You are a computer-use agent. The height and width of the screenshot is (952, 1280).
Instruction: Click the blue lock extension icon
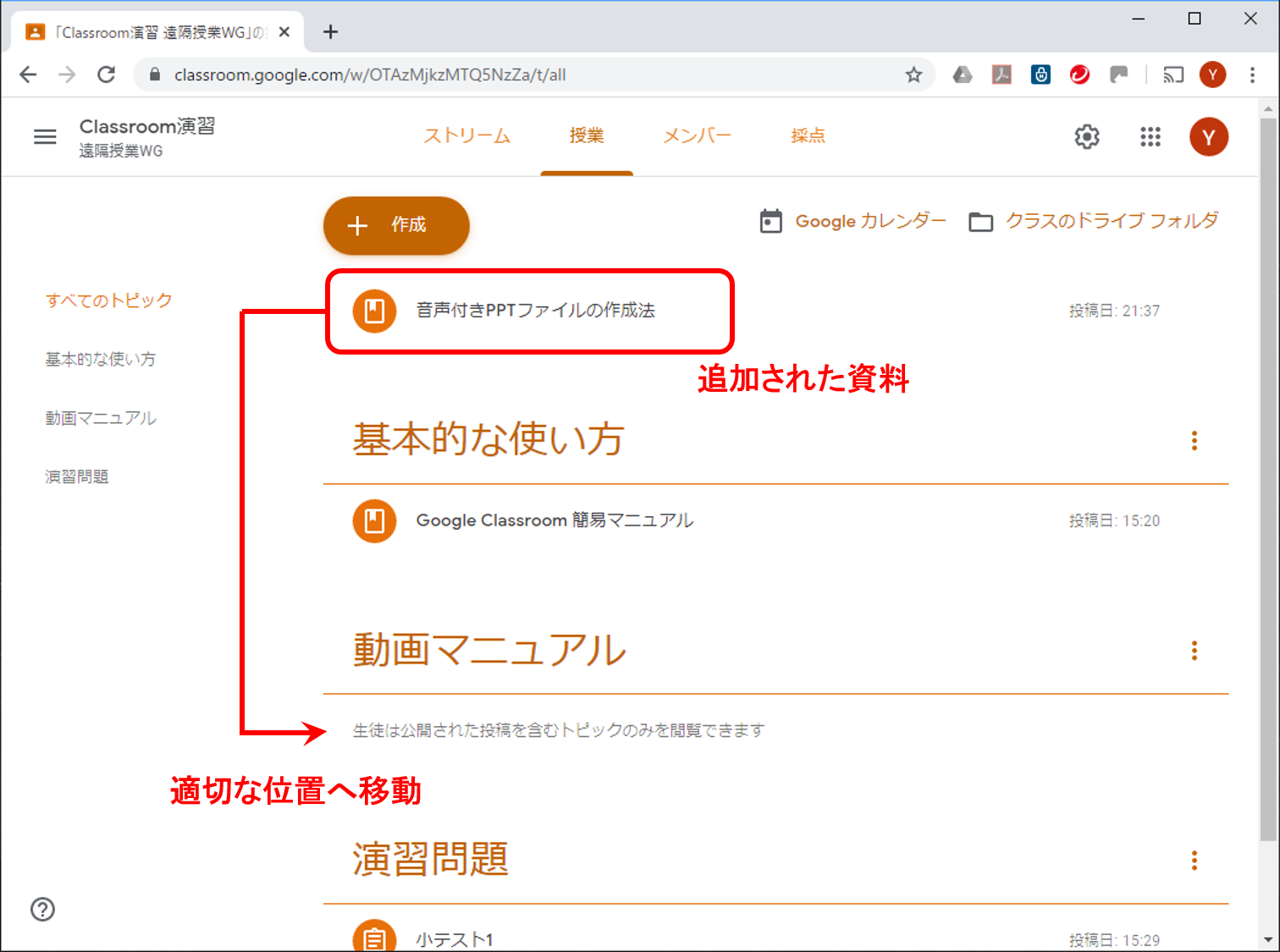[x=1040, y=74]
